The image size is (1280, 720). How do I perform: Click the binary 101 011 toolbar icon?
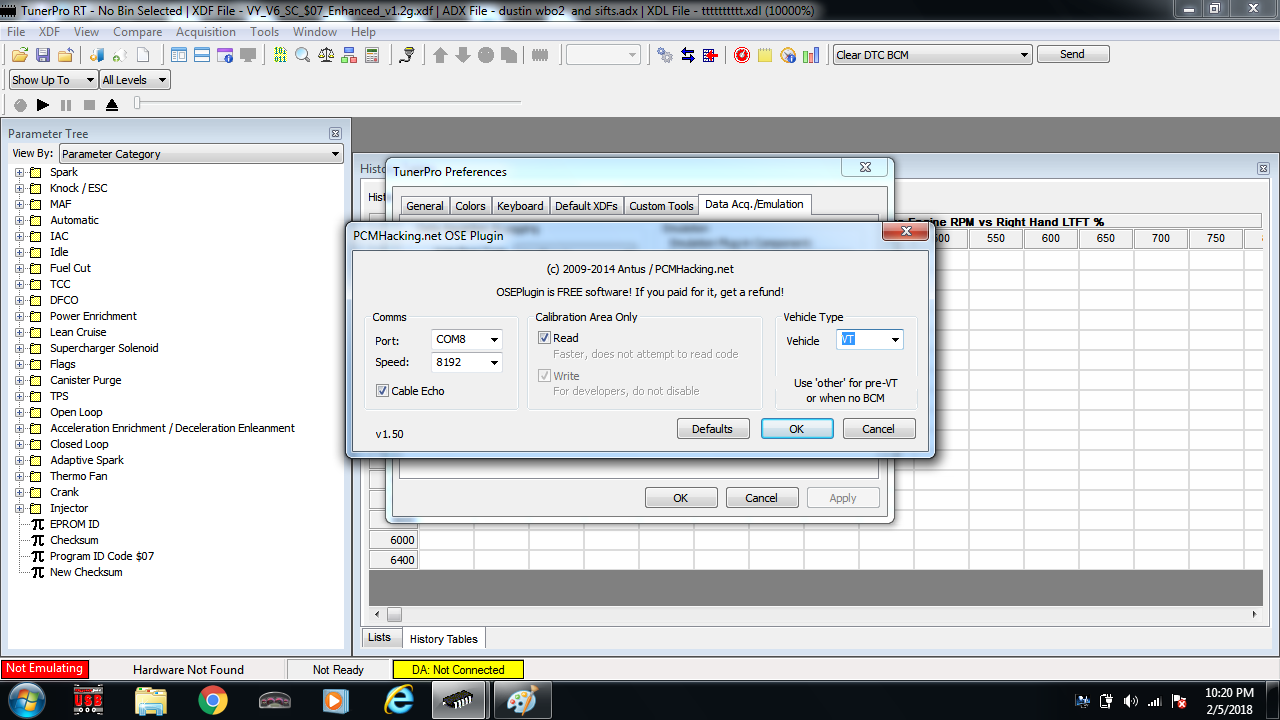pyautogui.click(x=280, y=55)
